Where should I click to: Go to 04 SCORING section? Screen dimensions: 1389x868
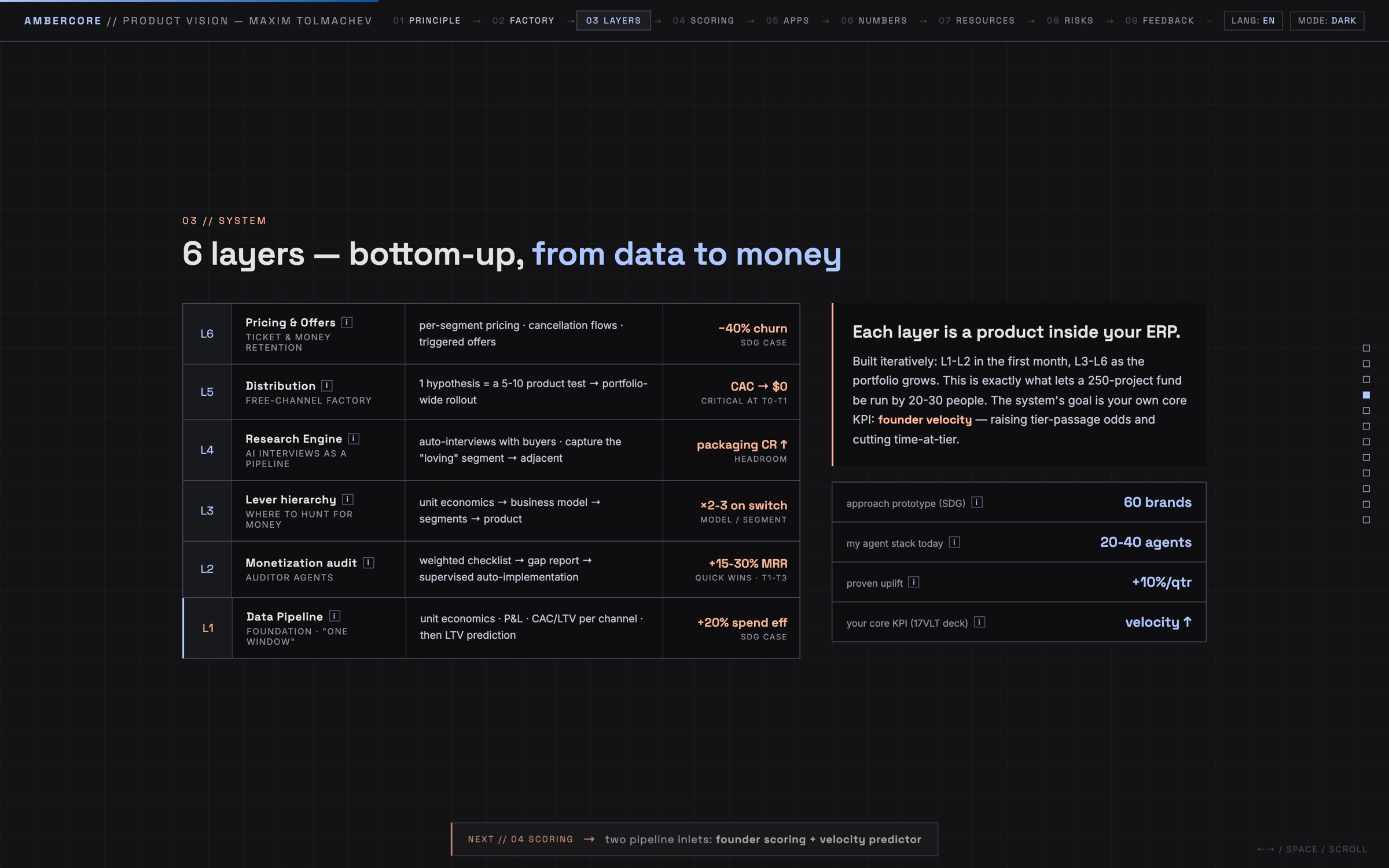(703, 21)
